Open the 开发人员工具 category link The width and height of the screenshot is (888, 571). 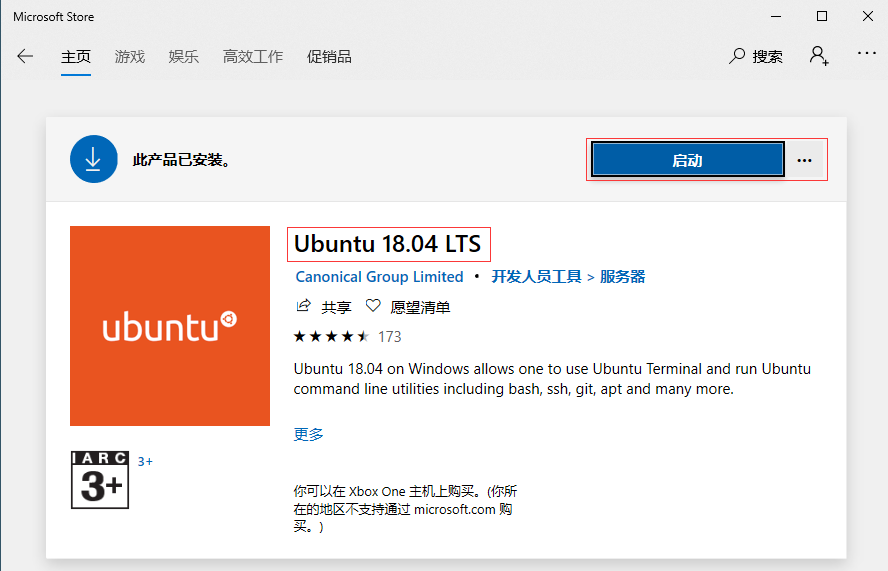click(x=536, y=276)
